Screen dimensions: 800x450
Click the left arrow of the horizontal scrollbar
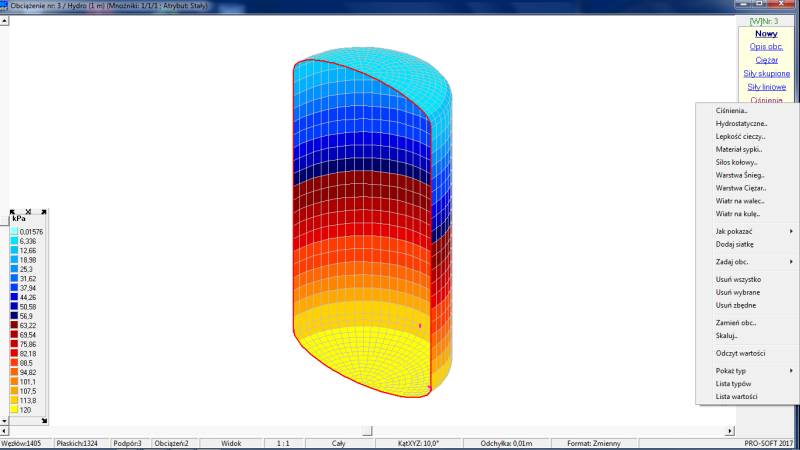pyautogui.click(x=4, y=431)
